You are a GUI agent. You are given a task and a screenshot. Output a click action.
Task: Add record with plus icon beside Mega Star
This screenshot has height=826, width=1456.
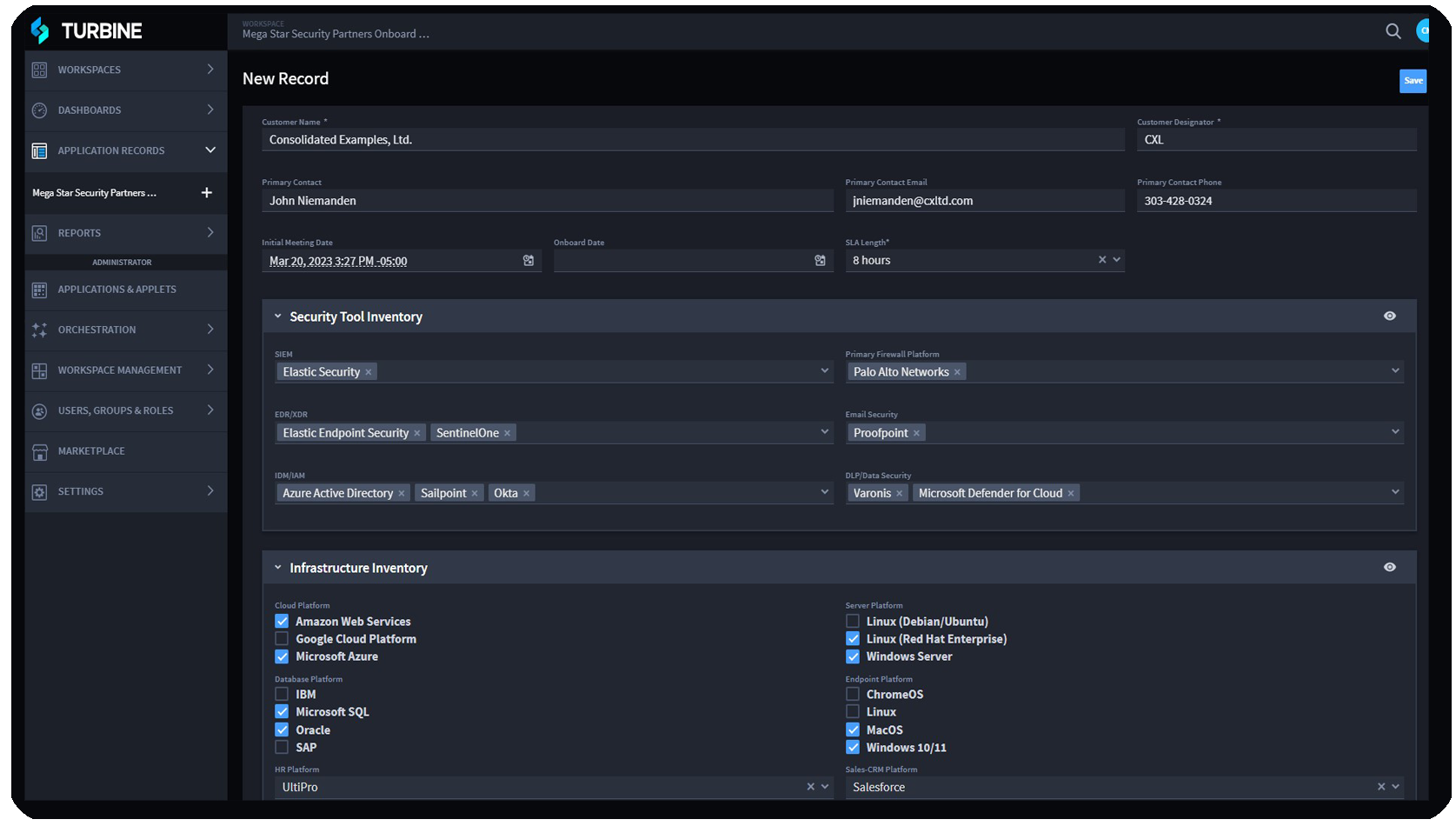[206, 192]
